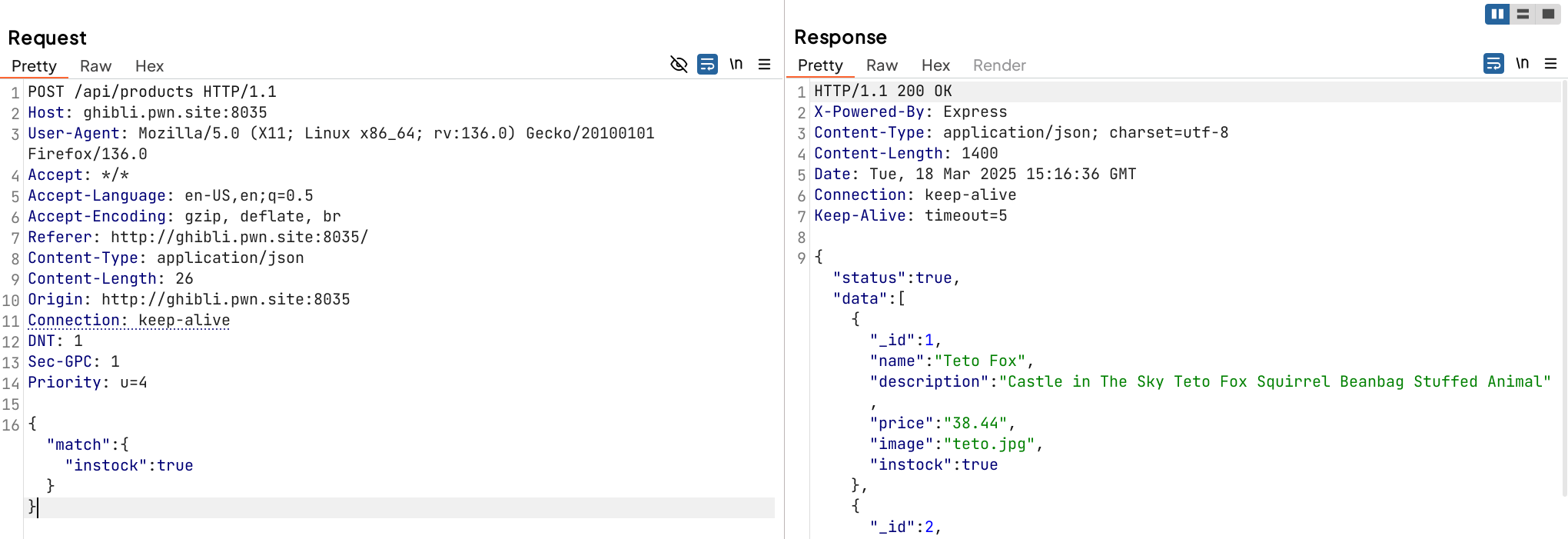Screen dimensions: 1568x539
Task: Click the "_id":2 line in response
Action: (x=906, y=527)
